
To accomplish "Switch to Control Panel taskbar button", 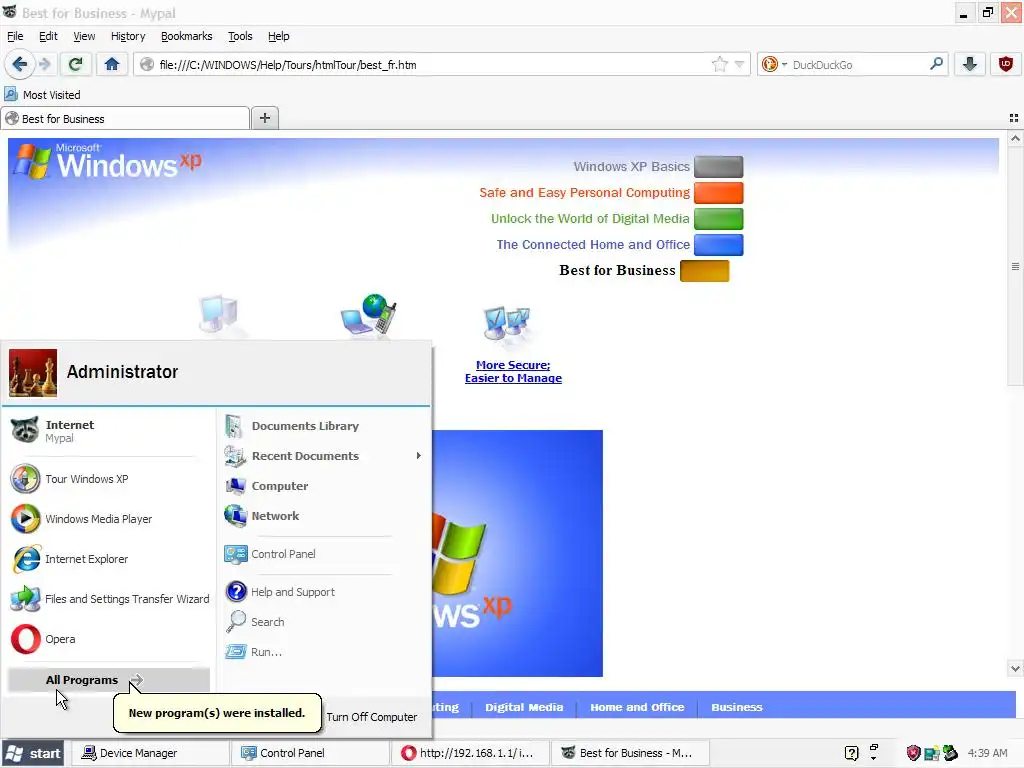I will click(310, 753).
